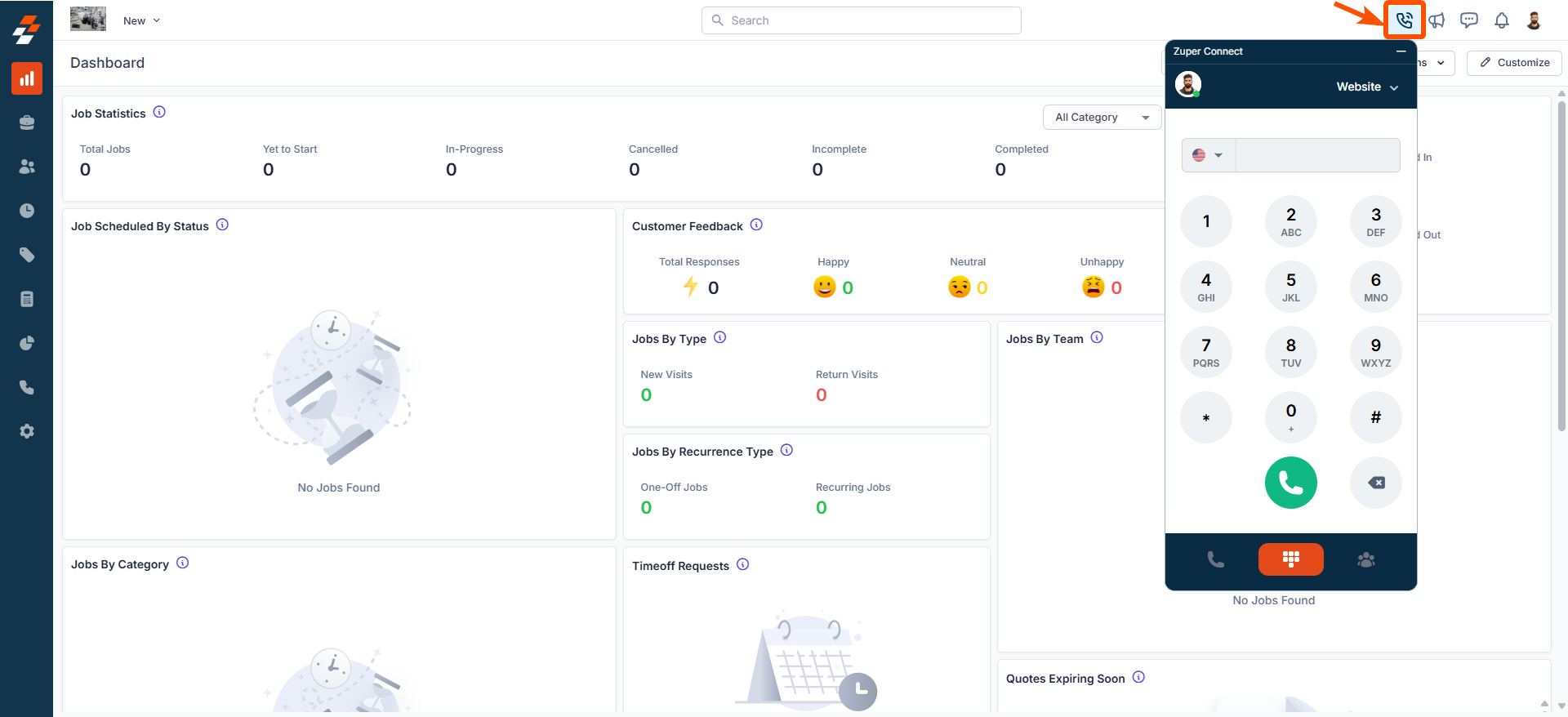1568x717 pixels.
Task: Open the Reports pie chart icon in sidebar
Action: 27,343
